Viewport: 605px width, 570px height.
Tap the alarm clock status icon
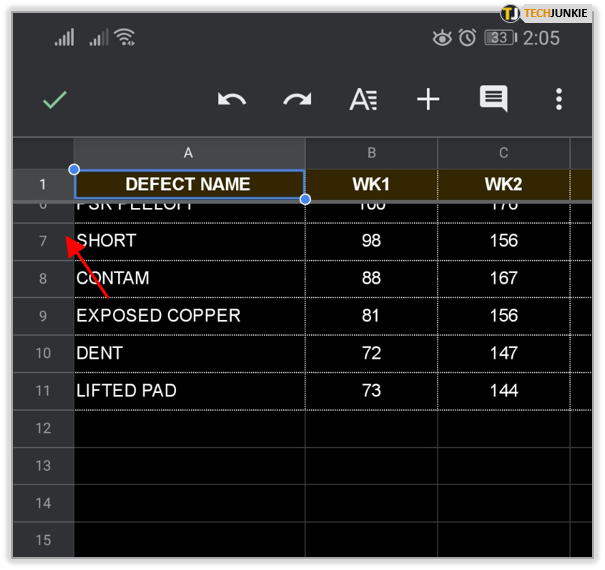pos(467,38)
